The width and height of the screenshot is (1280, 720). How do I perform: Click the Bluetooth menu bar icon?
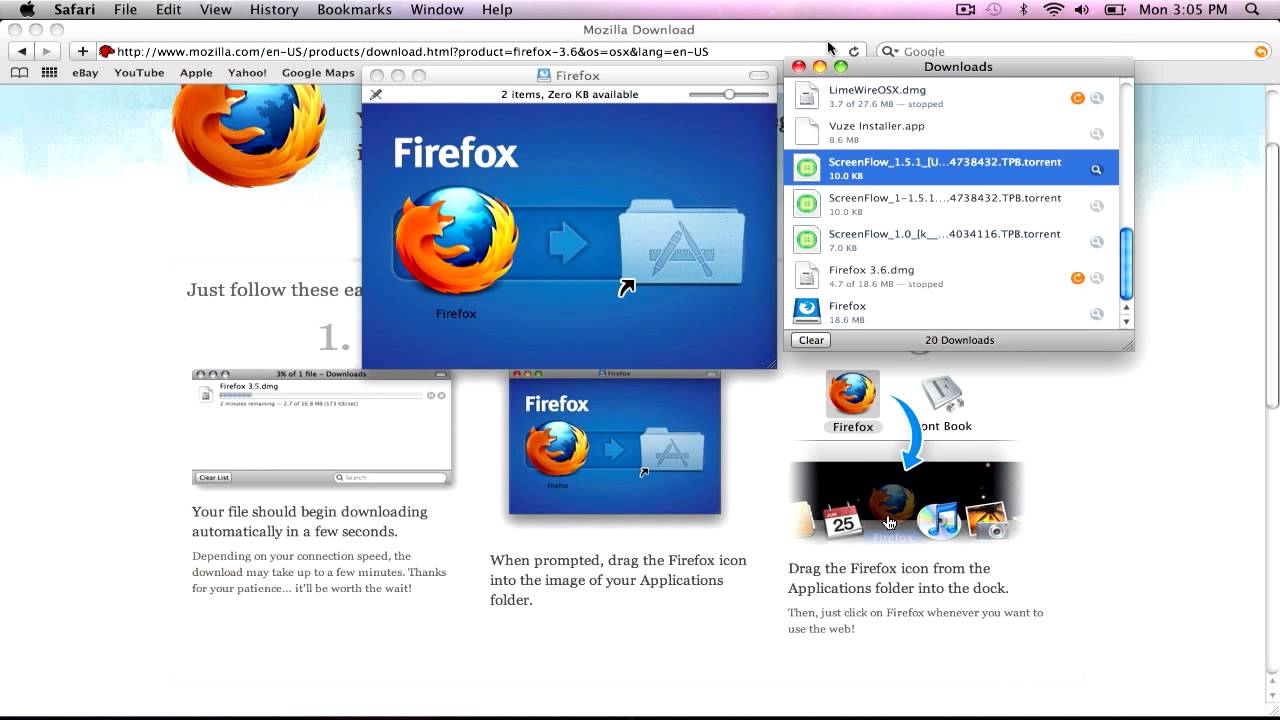1022,9
